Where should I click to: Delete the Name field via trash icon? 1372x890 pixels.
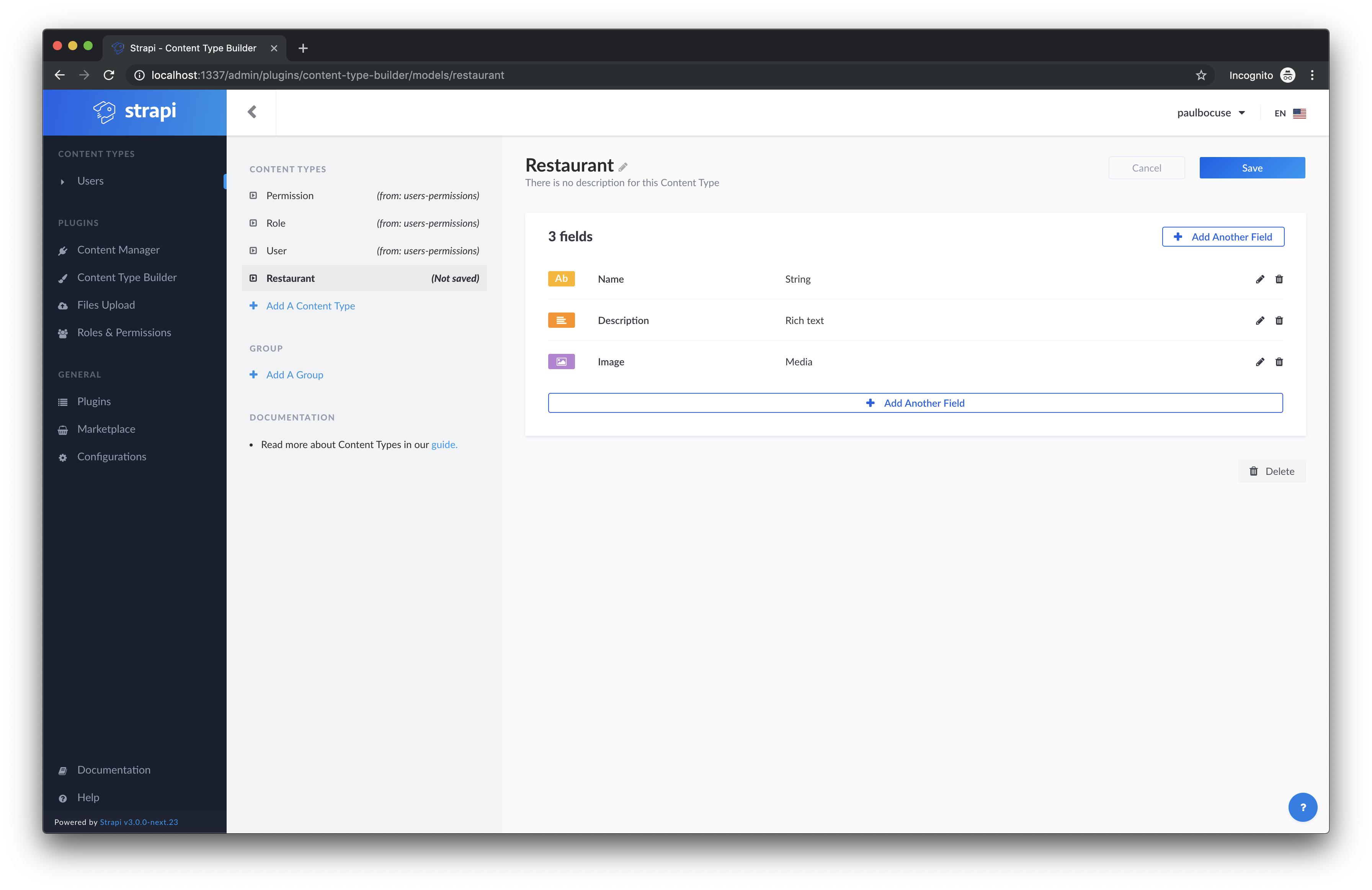[x=1279, y=279]
